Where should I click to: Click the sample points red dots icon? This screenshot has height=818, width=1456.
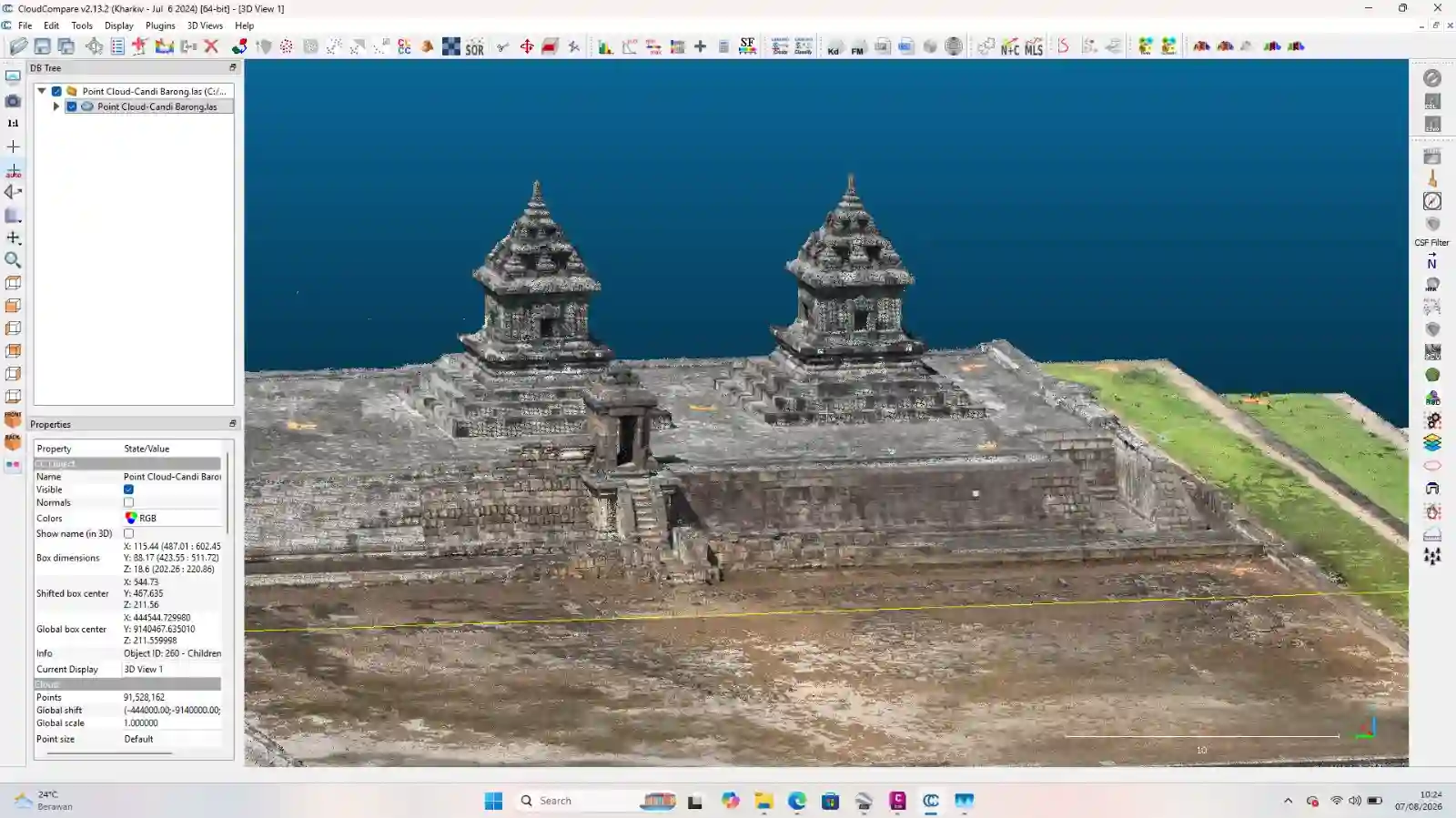[287, 46]
